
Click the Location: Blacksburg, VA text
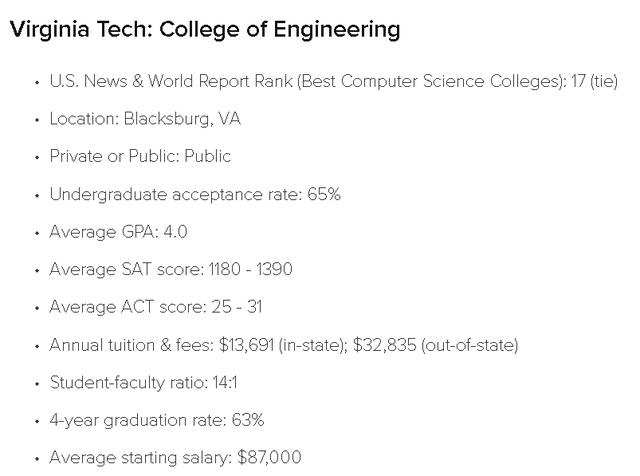[145, 119]
